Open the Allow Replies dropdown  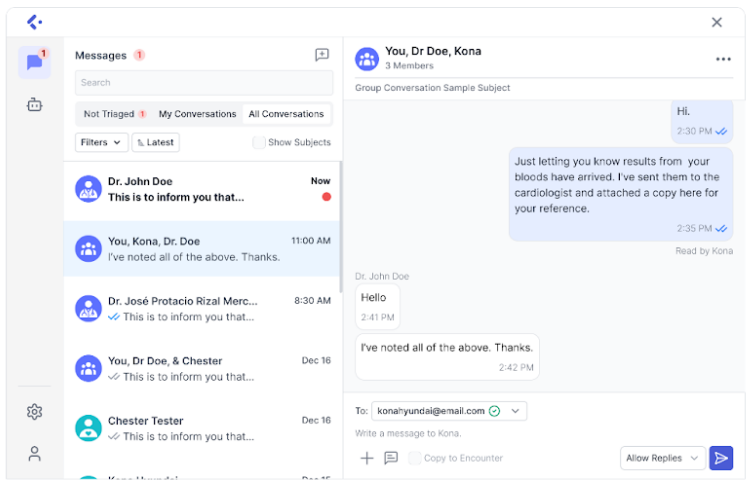(663, 458)
